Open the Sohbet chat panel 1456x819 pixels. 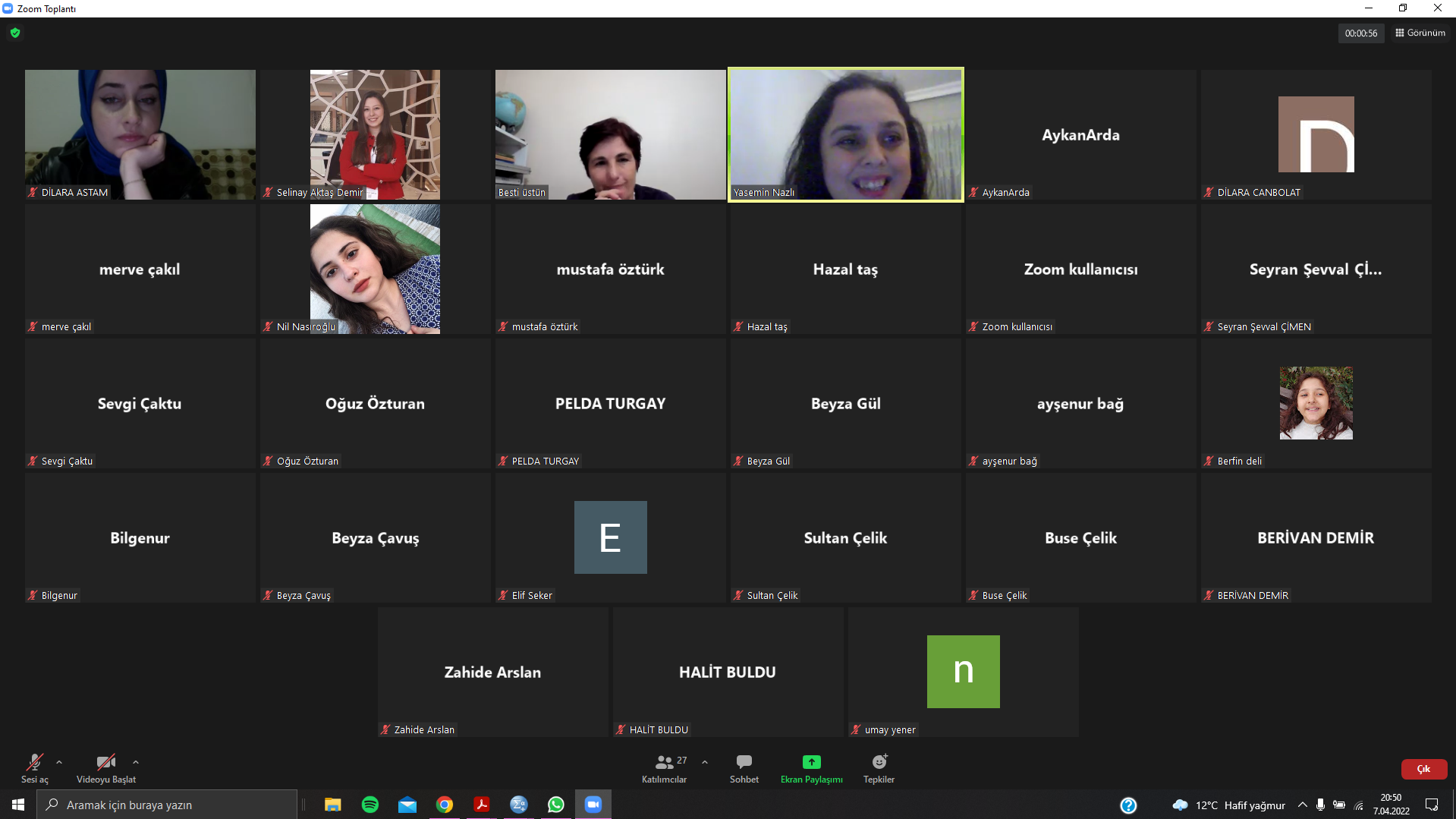click(x=744, y=768)
